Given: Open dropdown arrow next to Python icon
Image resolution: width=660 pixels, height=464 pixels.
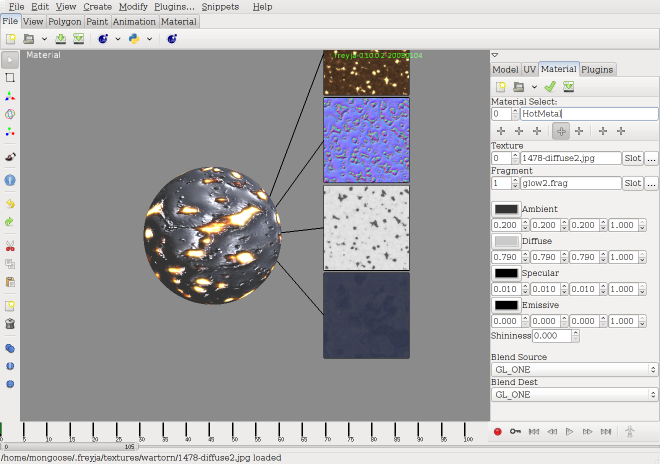Looking at the screenshot, I should pyautogui.click(x=149, y=39).
